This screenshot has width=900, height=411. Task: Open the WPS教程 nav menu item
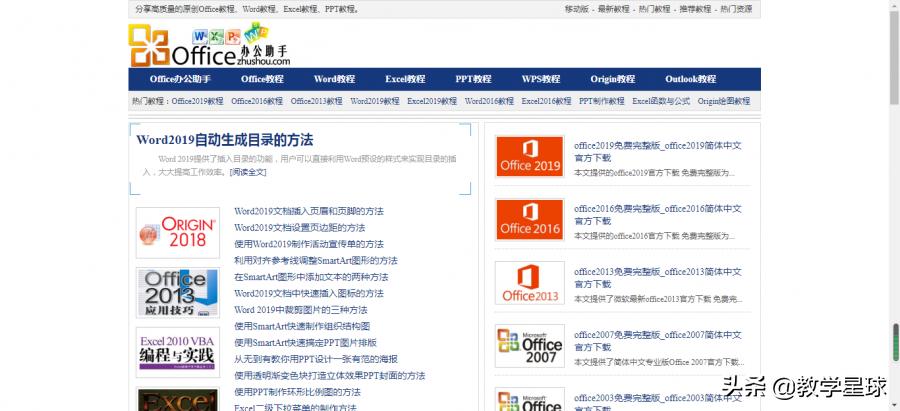(541, 79)
